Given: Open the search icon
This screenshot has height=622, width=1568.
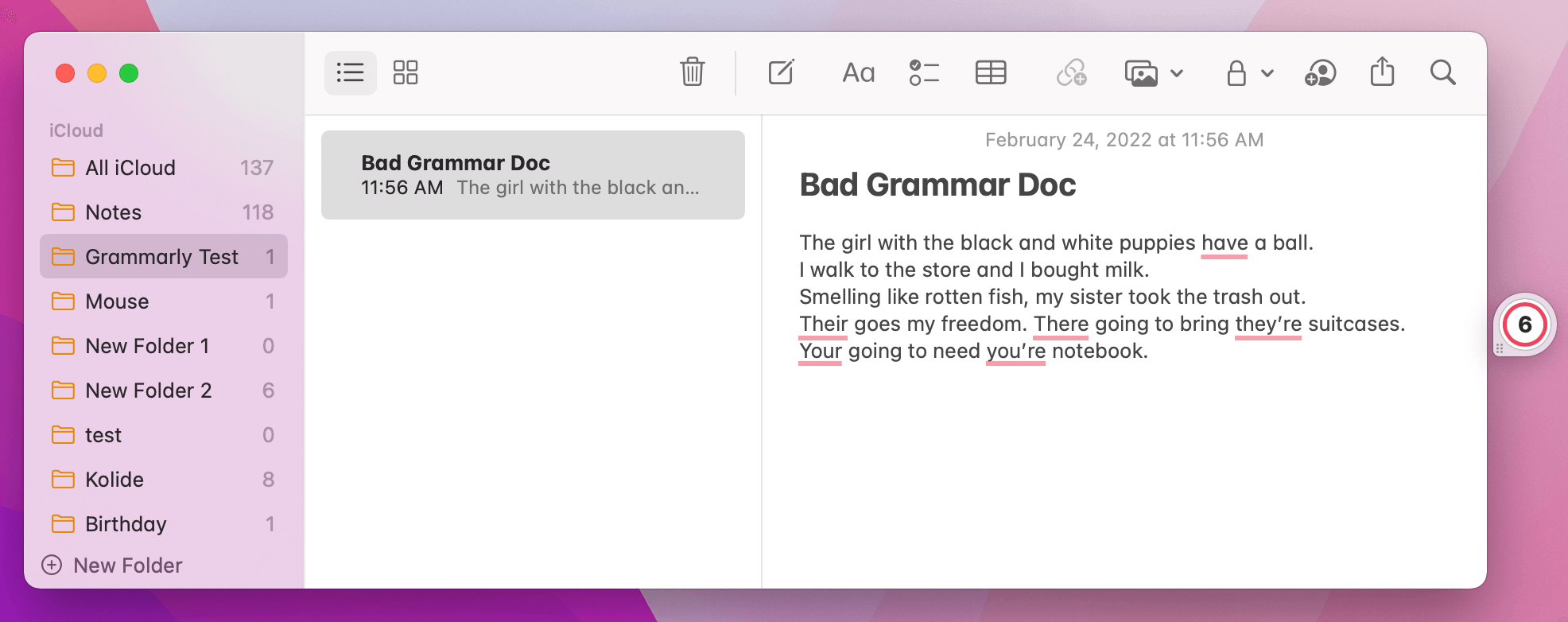Looking at the screenshot, I should coord(1443,73).
